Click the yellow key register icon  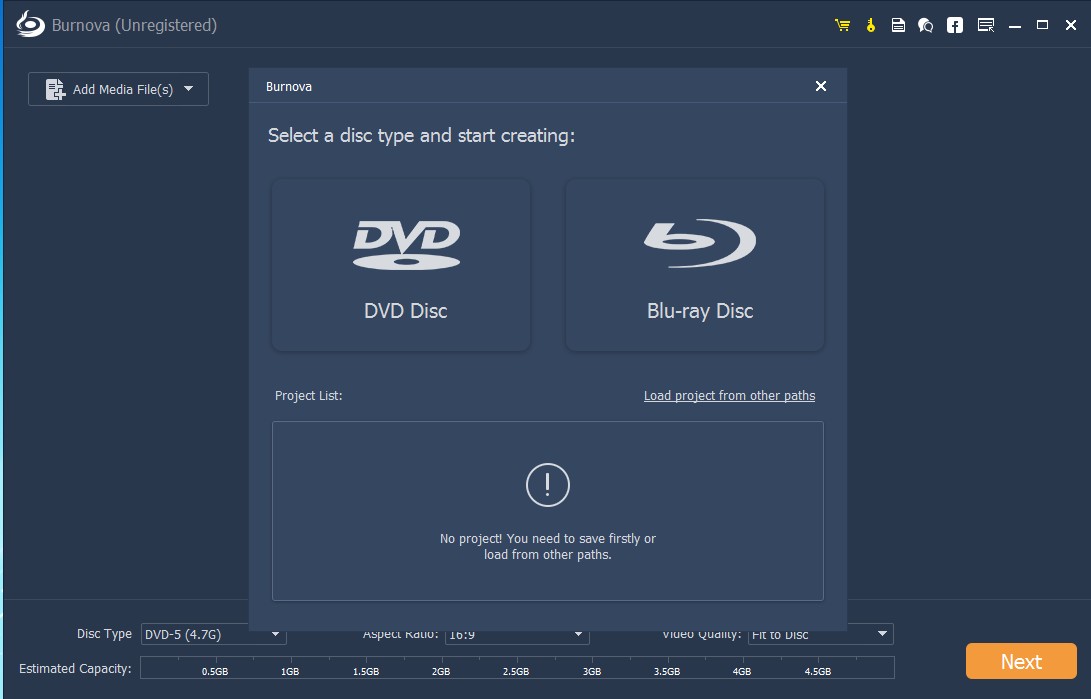coord(870,25)
